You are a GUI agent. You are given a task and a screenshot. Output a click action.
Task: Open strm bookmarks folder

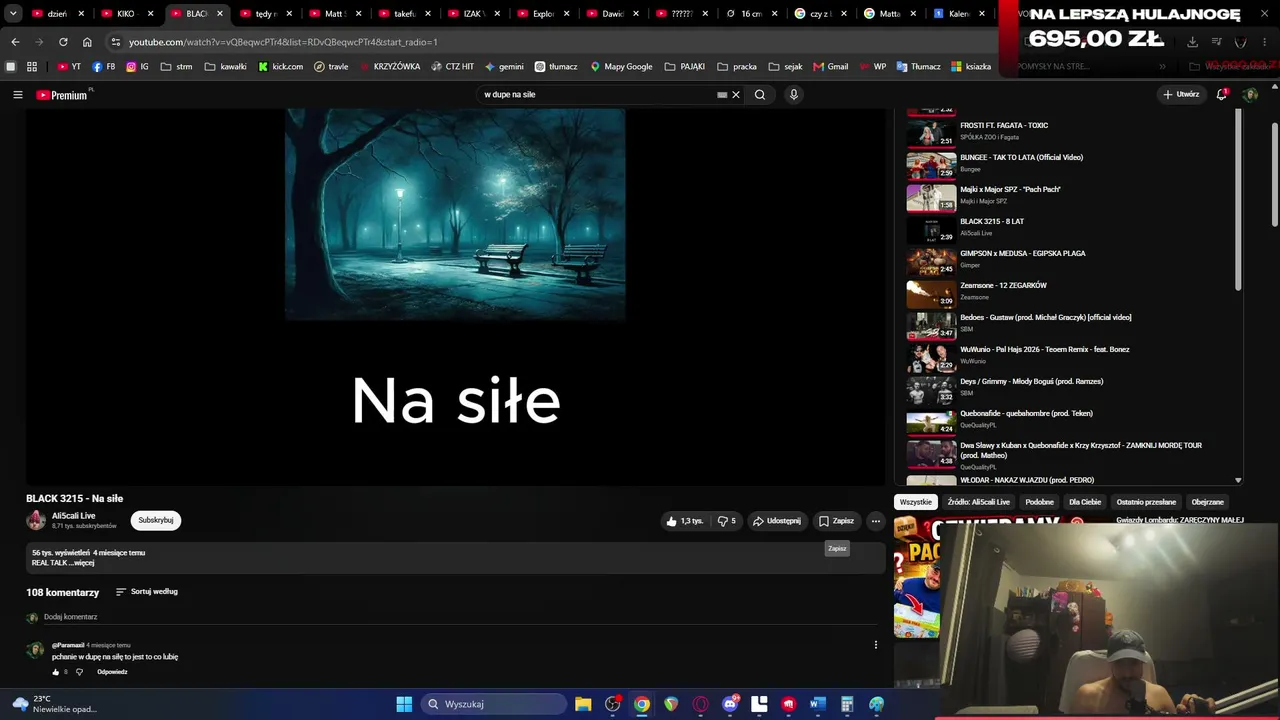tap(175, 67)
